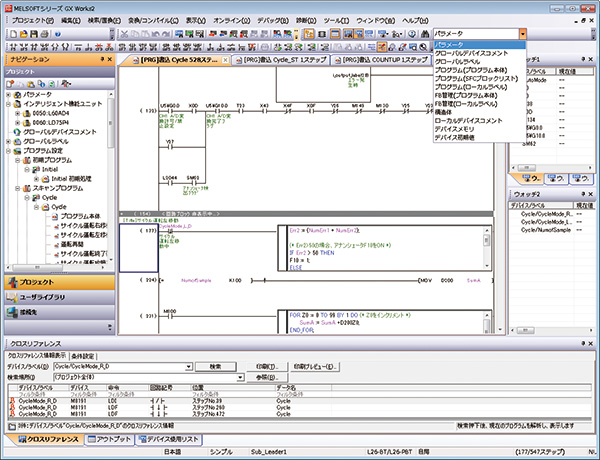This screenshot has width=600, height=460.
Task: Click the Print toolbar icon
Action: 44,34
